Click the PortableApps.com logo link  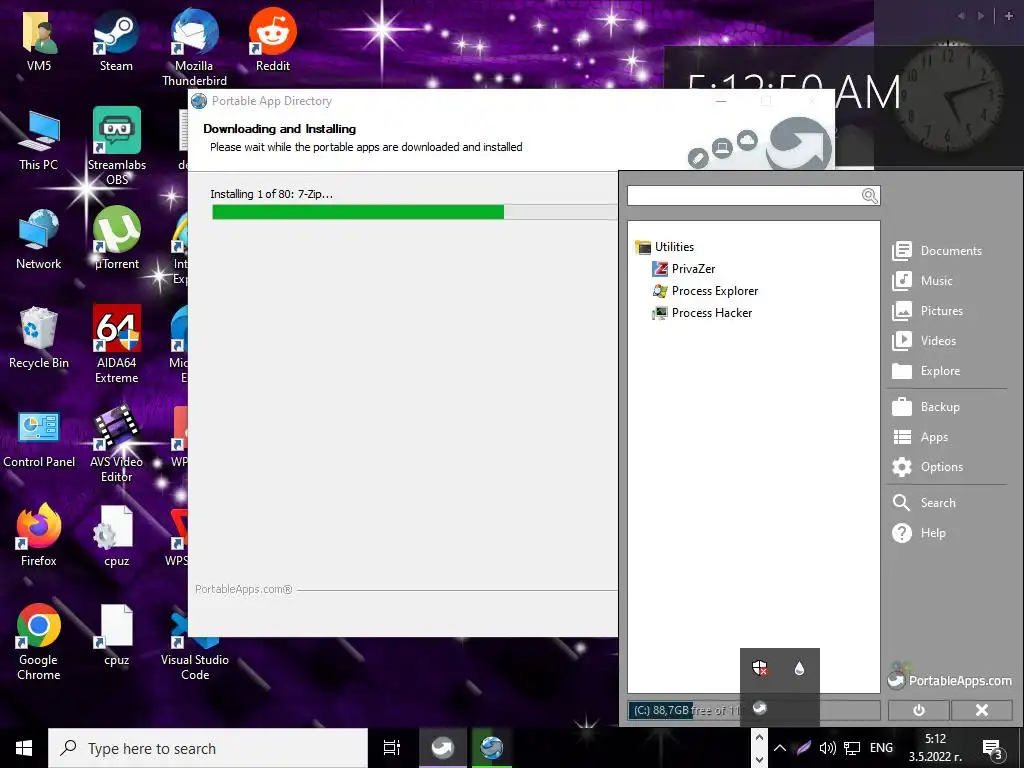click(x=950, y=679)
